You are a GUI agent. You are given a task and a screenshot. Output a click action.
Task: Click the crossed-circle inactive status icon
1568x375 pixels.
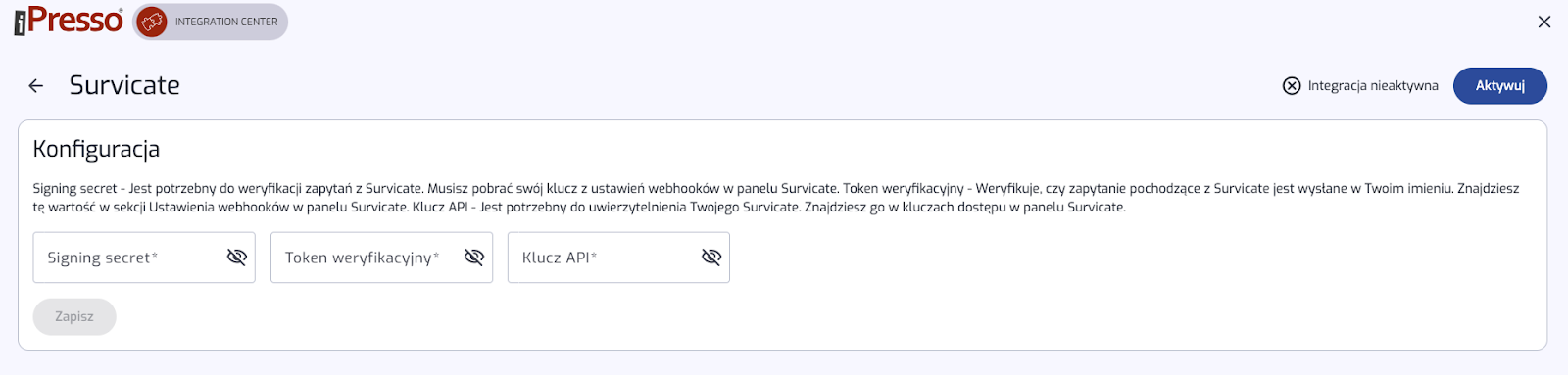pyautogui.click(x=1292, y=86)
